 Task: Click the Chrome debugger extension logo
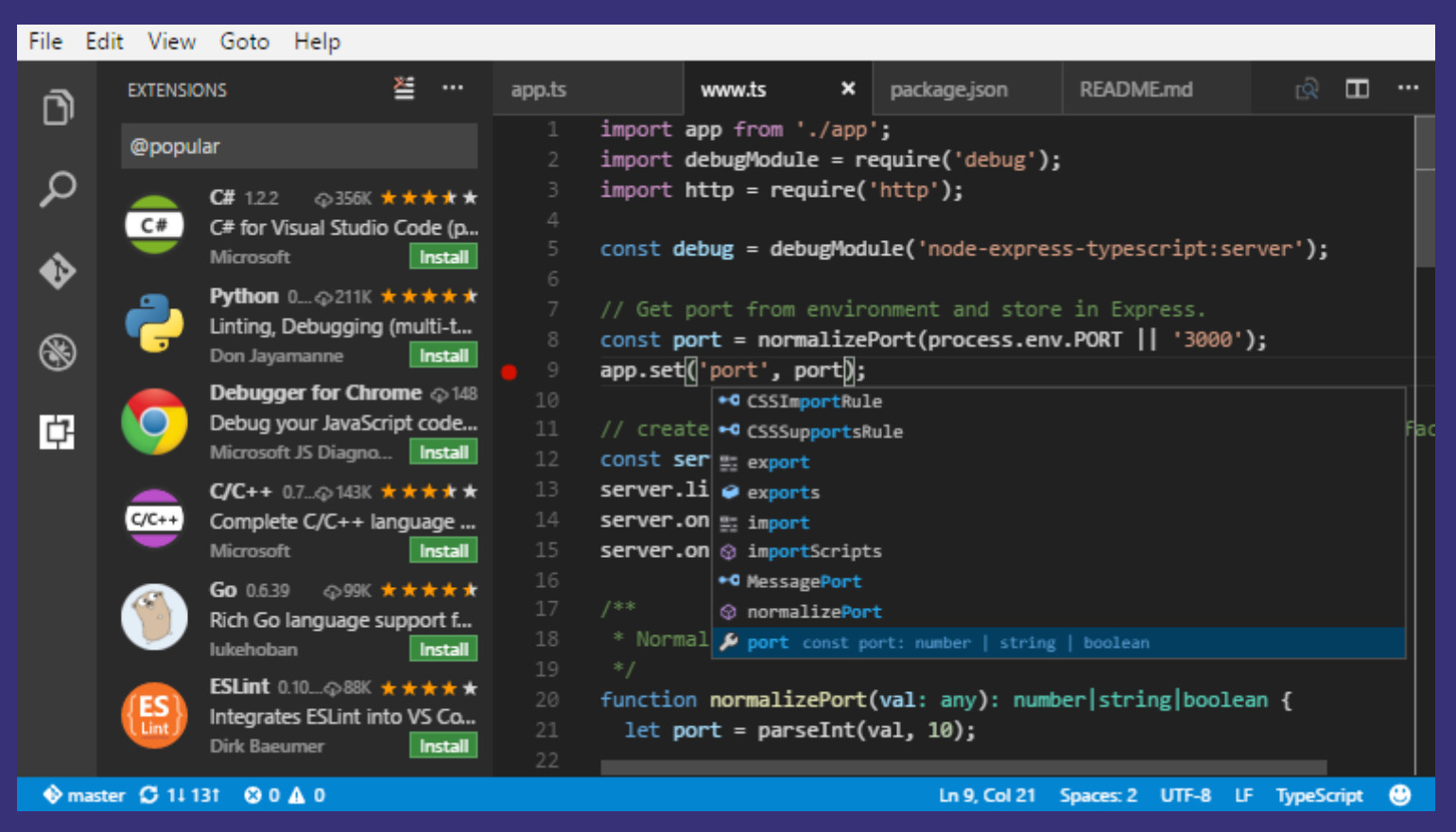(154, 421)
